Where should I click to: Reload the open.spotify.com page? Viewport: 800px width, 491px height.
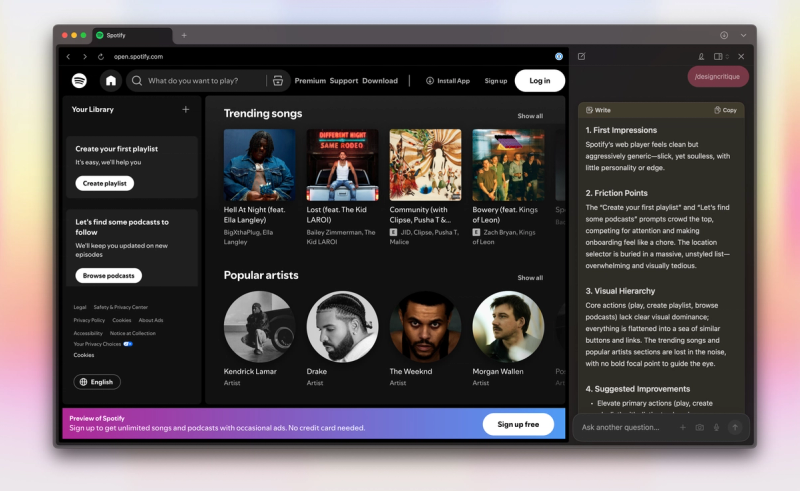(101, 57)
